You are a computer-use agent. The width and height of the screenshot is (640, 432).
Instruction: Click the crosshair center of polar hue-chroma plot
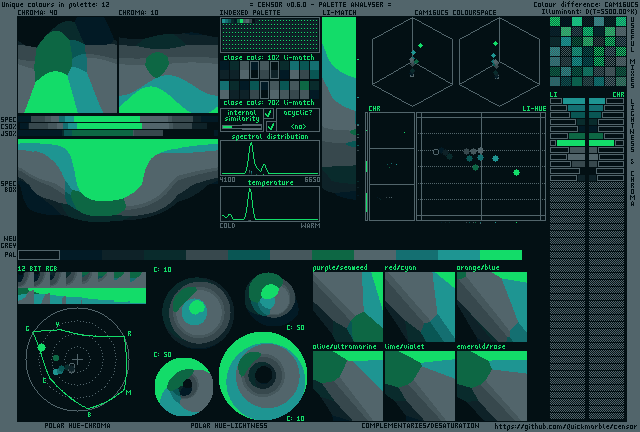78,358
